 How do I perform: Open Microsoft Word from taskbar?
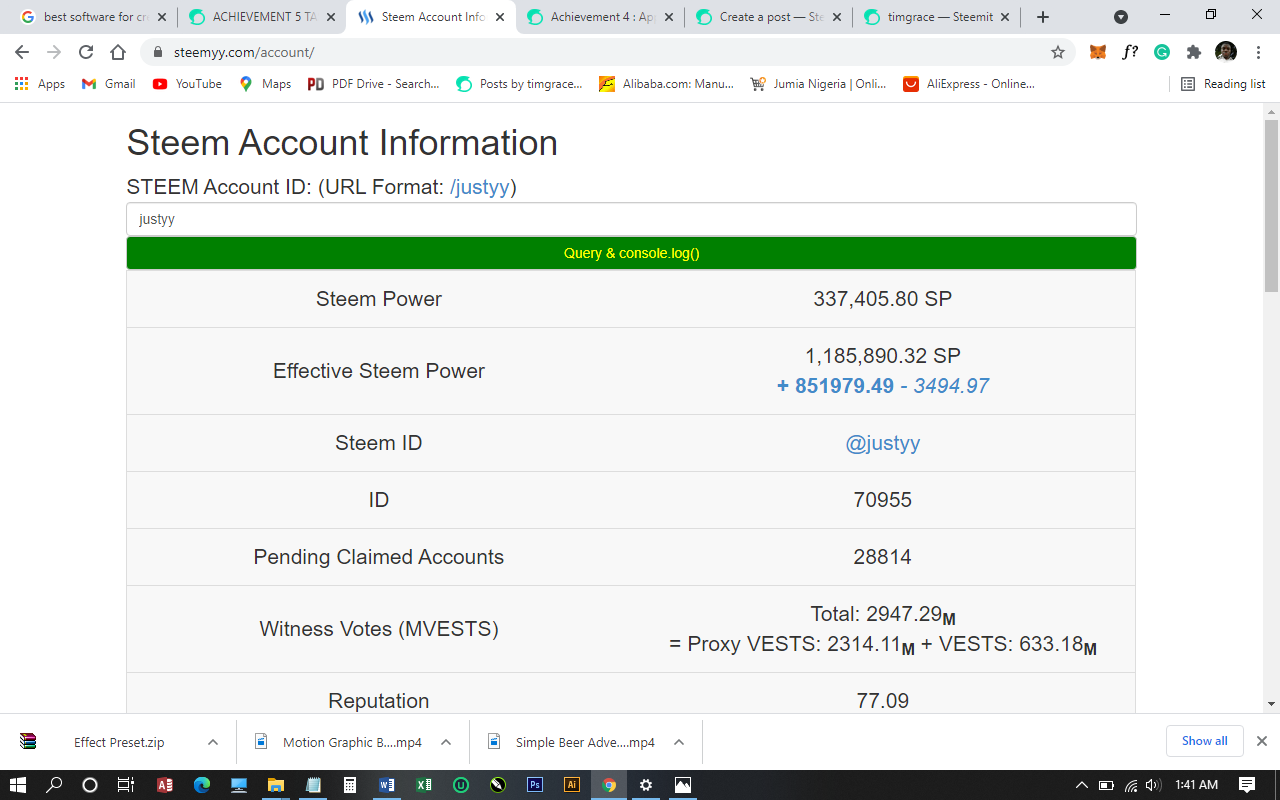click(x=387, y=785)
